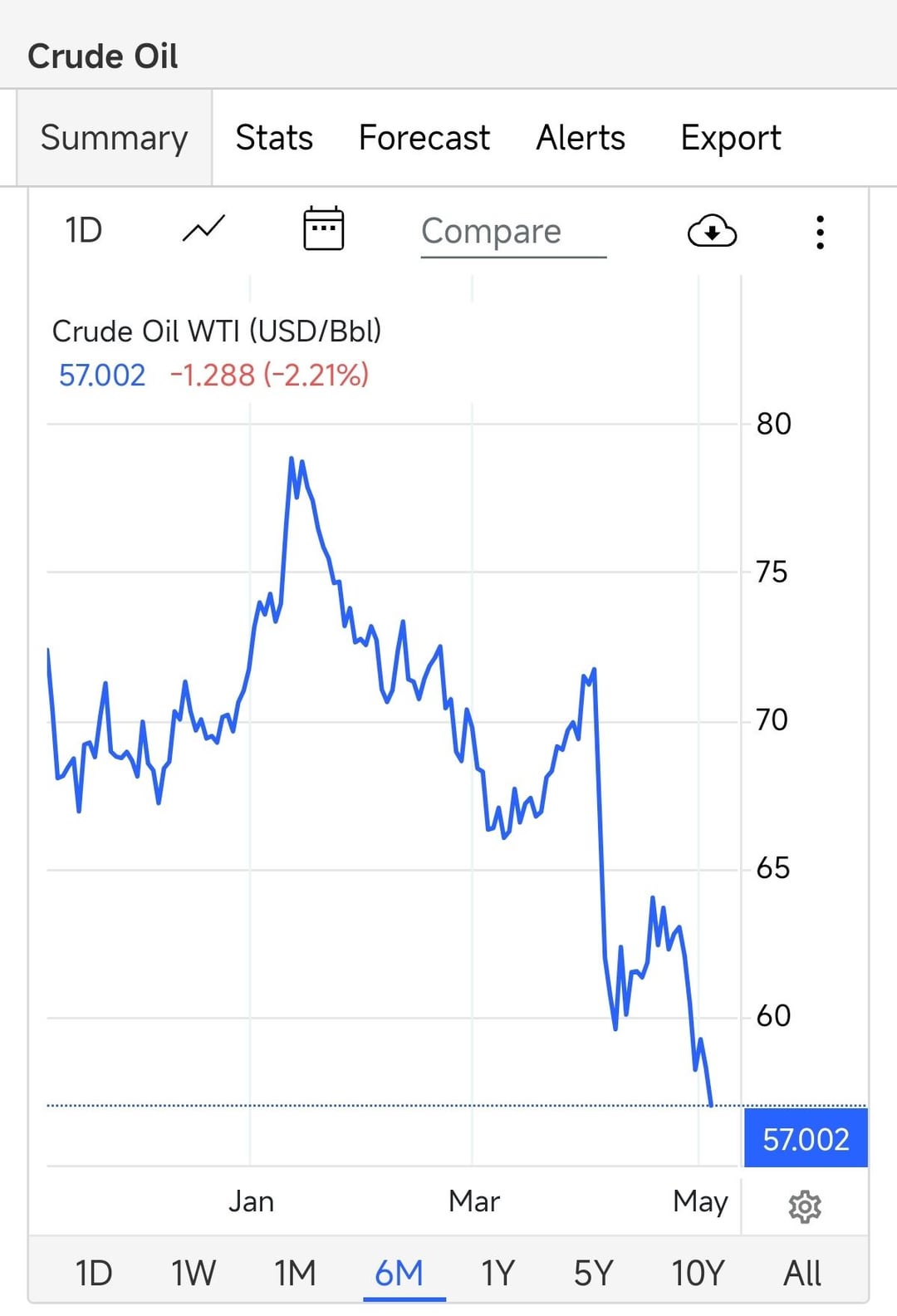Select the 6M time range
This screenshot has width=897, height=1316.
pos(399,1272)
